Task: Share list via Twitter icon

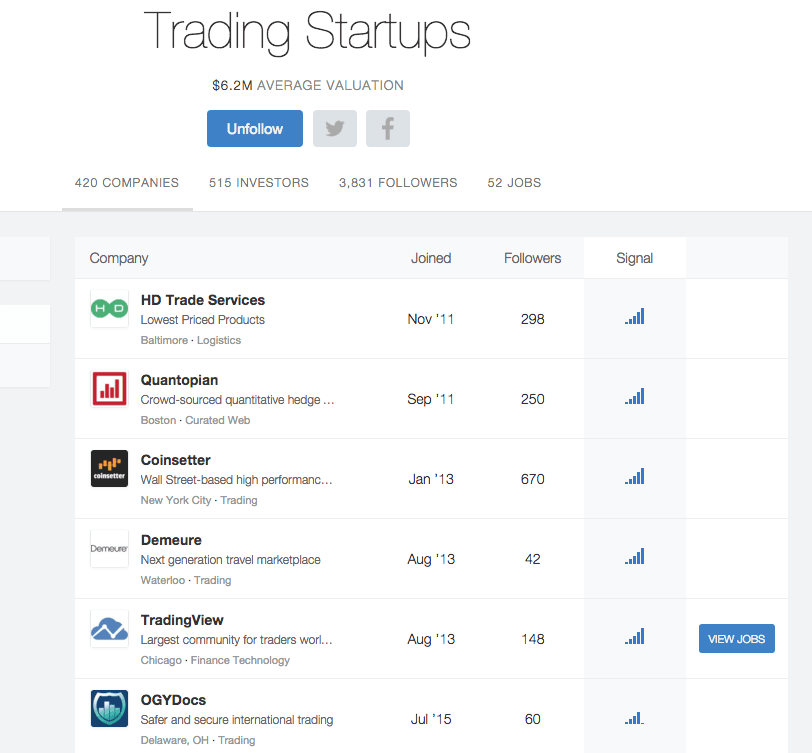Action: pyautogui.click(x=335, y=129)
